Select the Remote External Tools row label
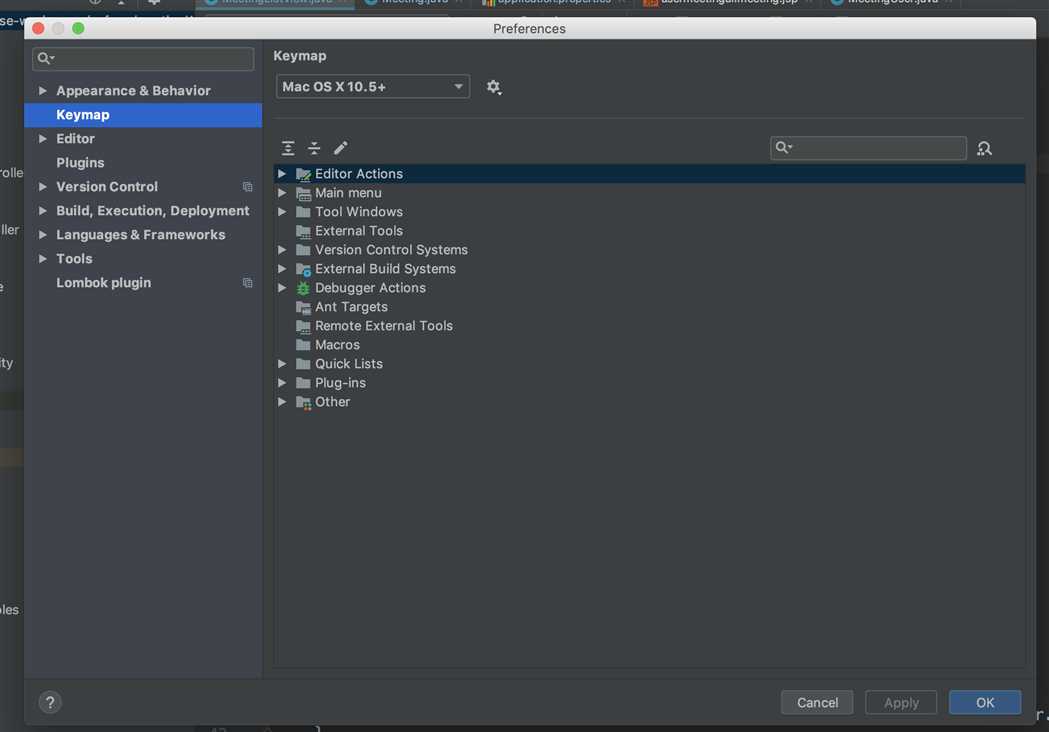 (384, 327)
